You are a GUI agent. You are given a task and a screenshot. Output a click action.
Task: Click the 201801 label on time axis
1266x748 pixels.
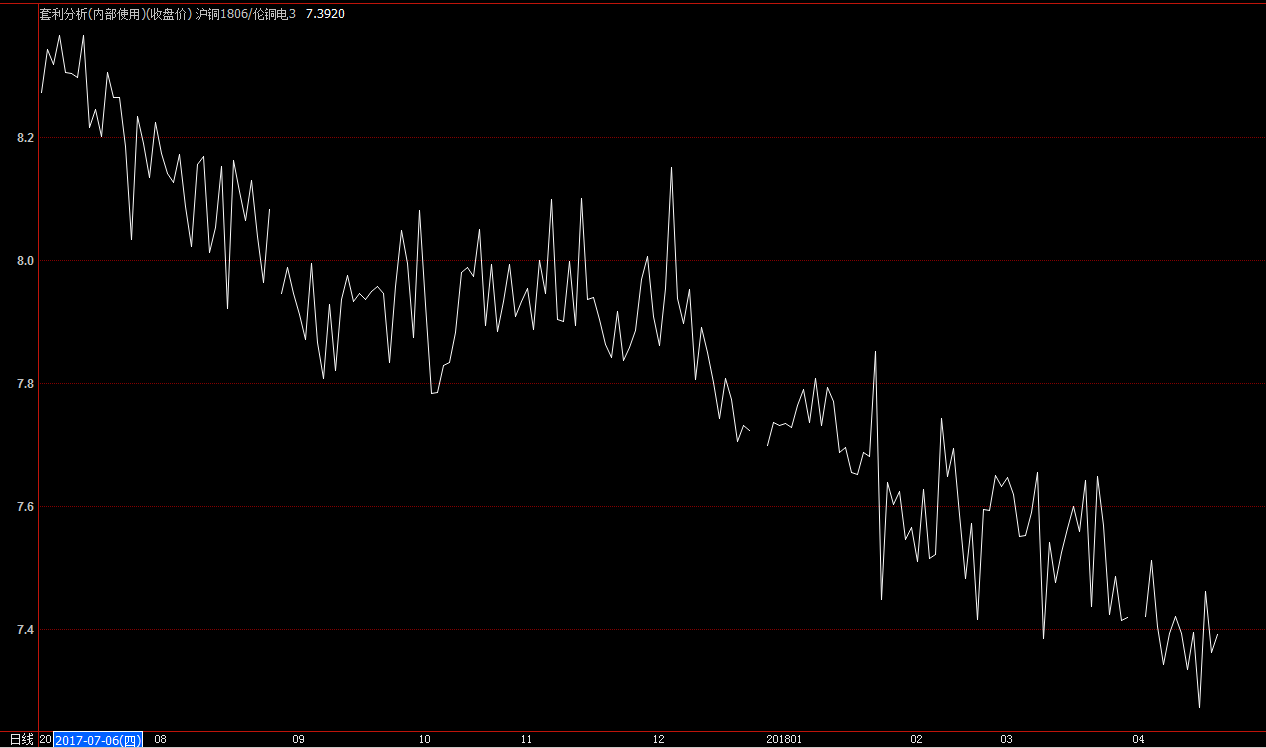(784, 740)
